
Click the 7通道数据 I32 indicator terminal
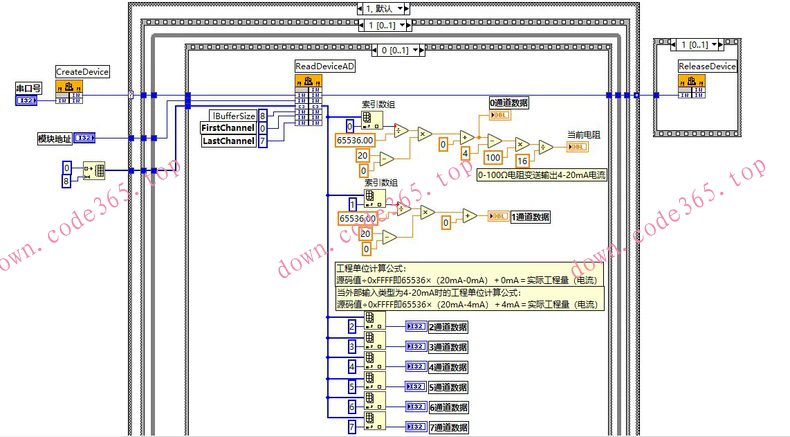pyautogui.click(x=415, y=428)
